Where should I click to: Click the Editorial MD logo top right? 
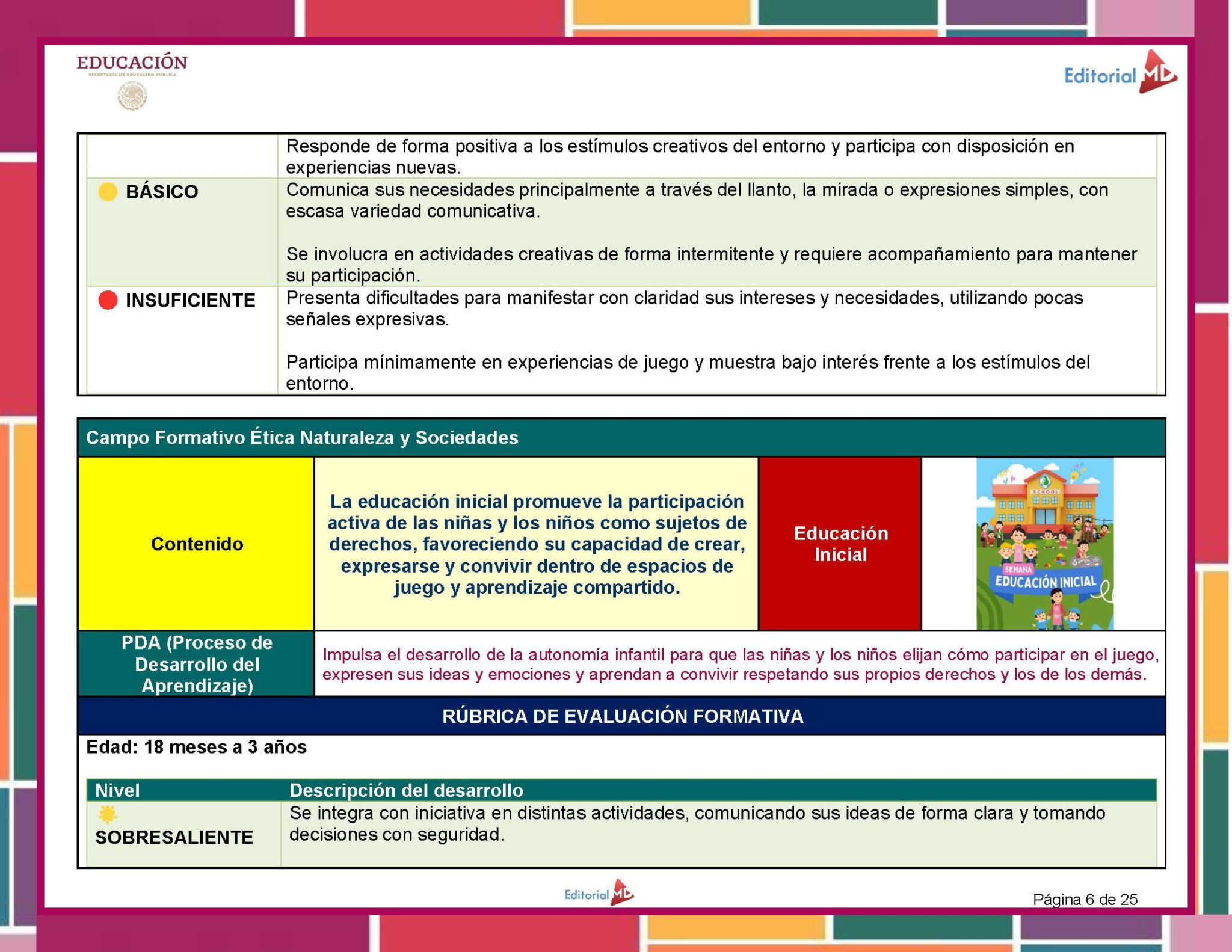point(1120,74)
